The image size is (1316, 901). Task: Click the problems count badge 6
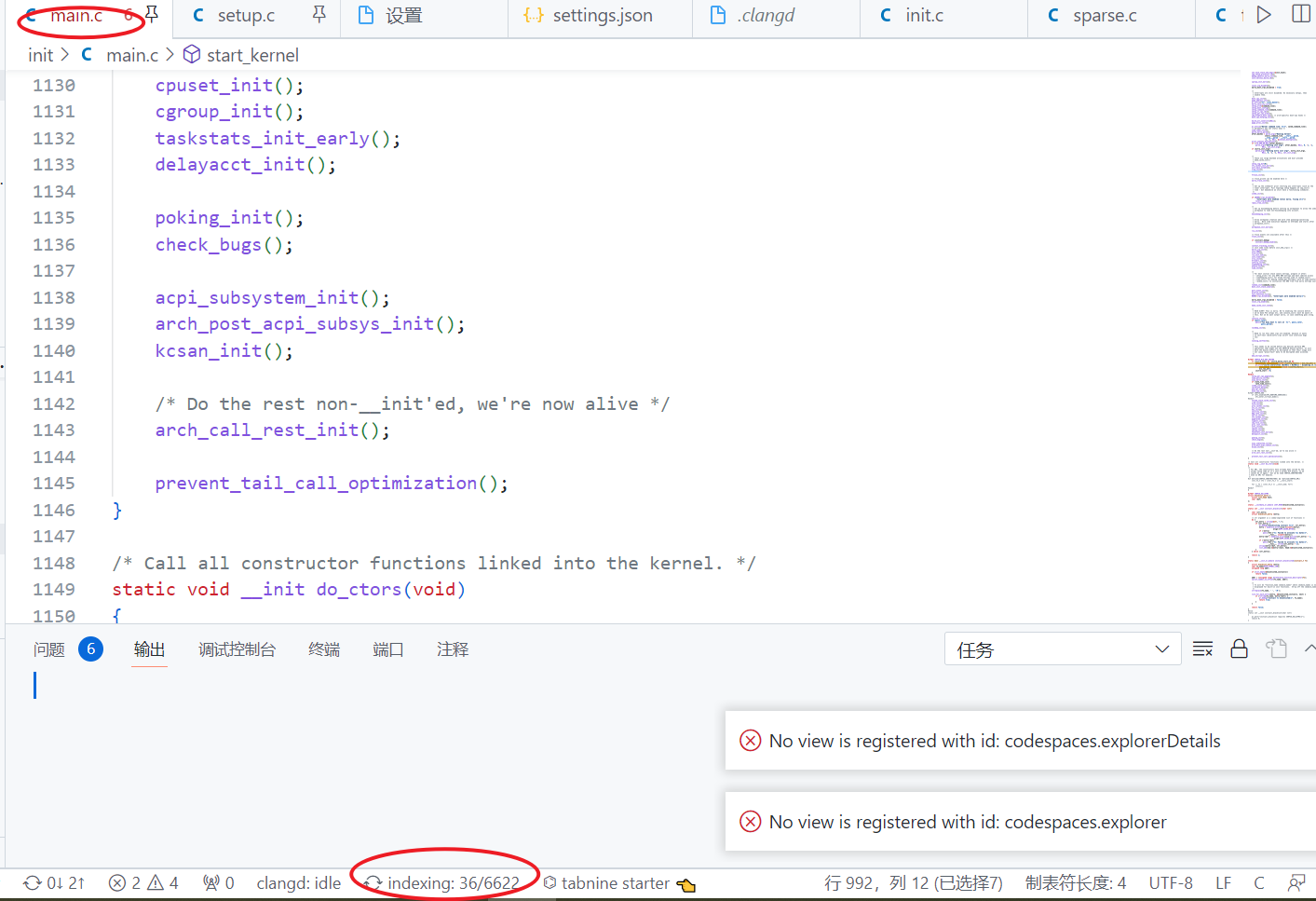(x=90, y=649)
